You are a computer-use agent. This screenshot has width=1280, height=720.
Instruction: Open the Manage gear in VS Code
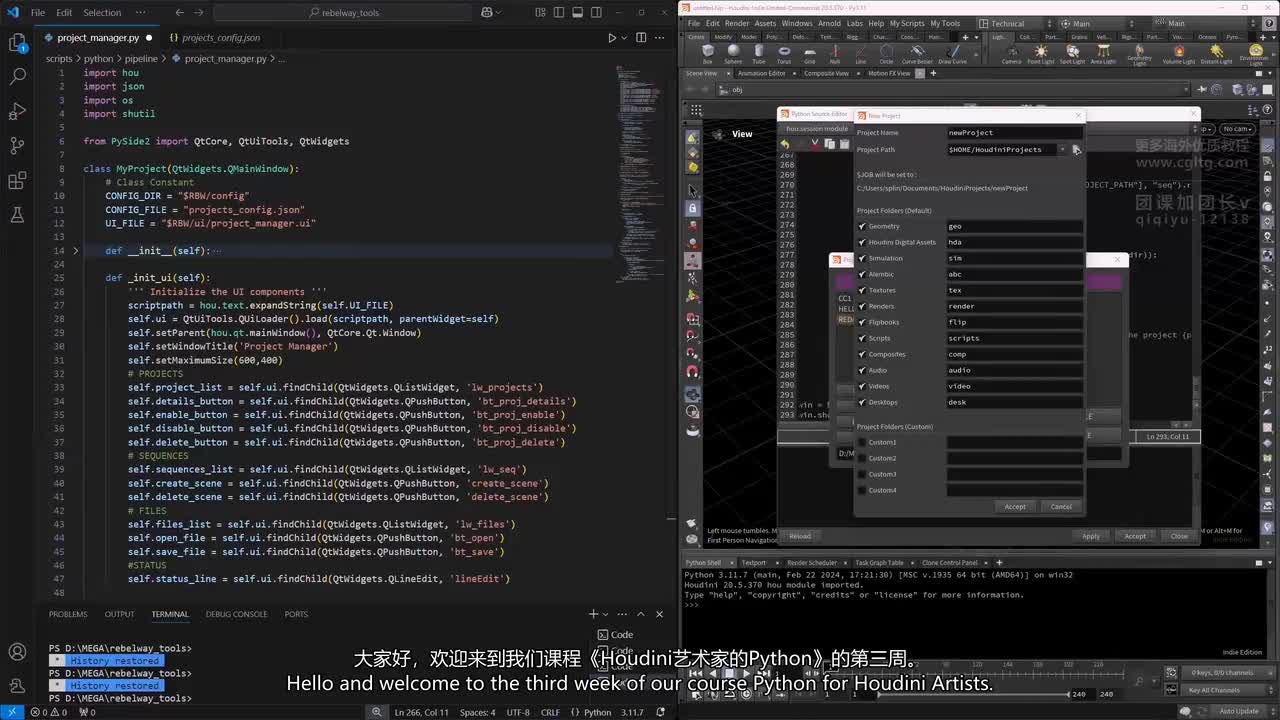coord(17,687)
